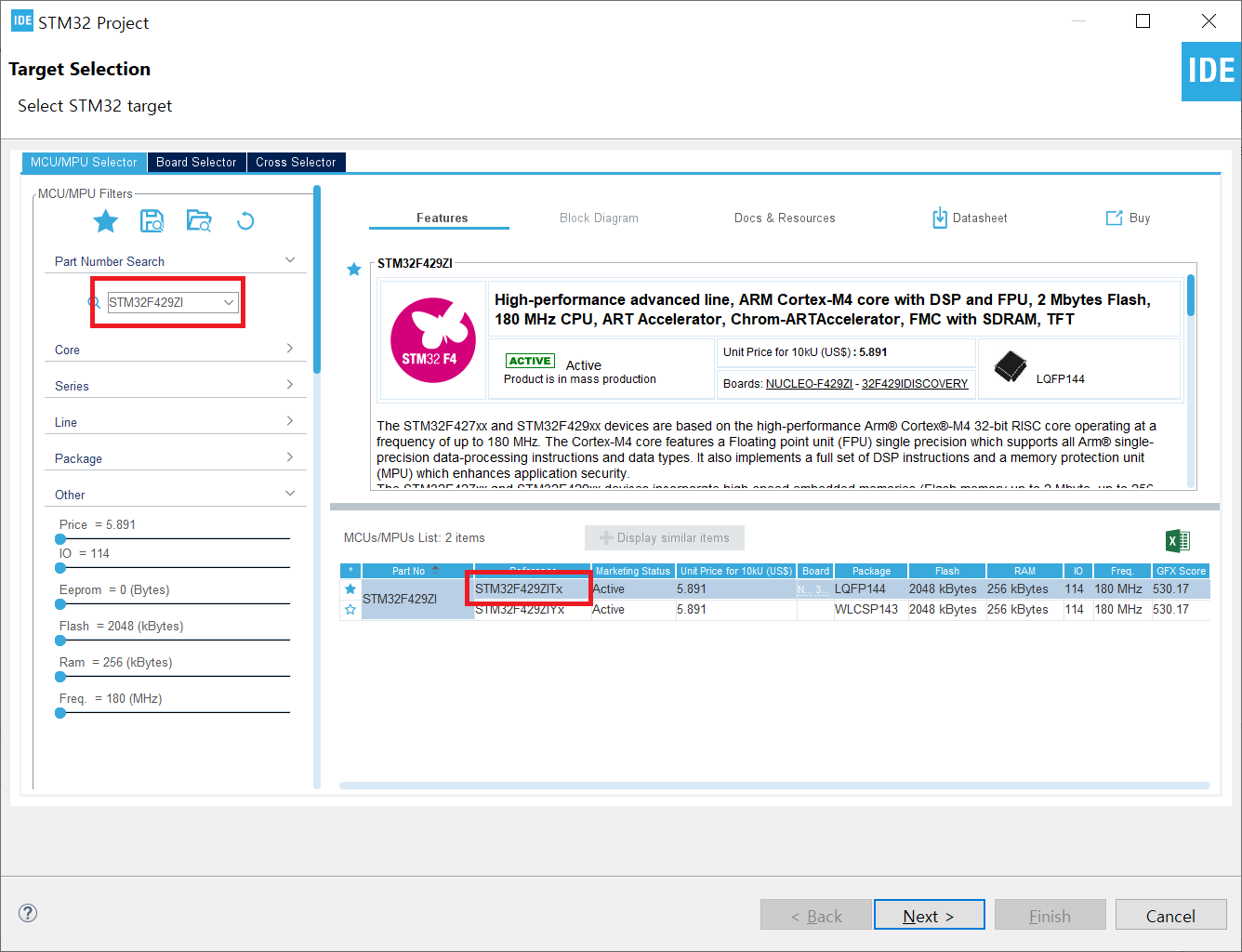Open the Buy external link icon
The width and height of the screenshot is (1242, 952).
click(1114, 218)
